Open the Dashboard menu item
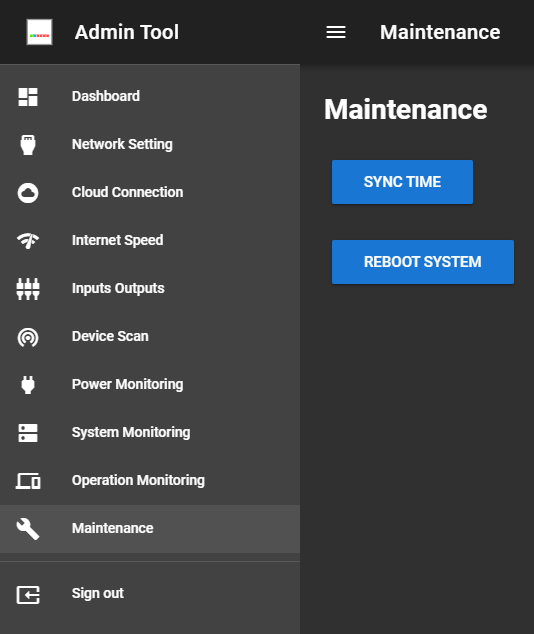 click(x=150, y=96)
